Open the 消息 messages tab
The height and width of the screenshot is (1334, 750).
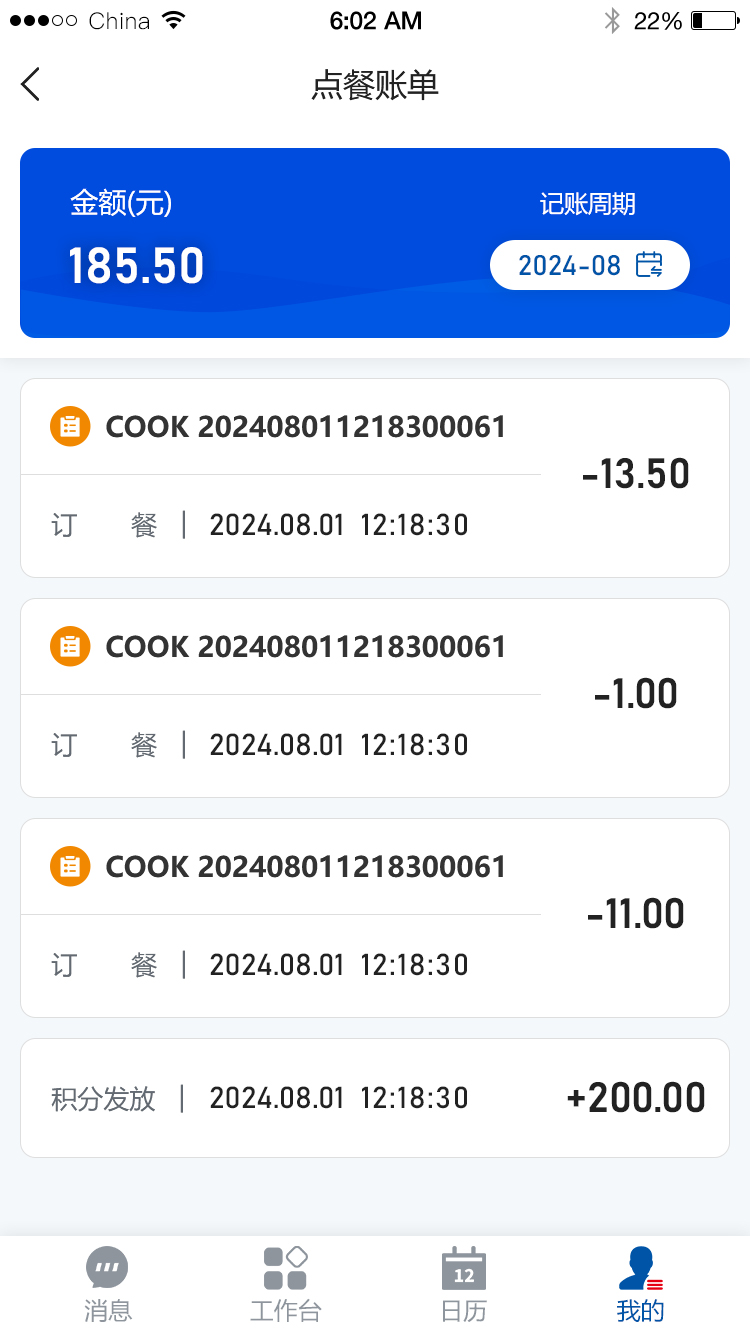tap(108, 1284)
